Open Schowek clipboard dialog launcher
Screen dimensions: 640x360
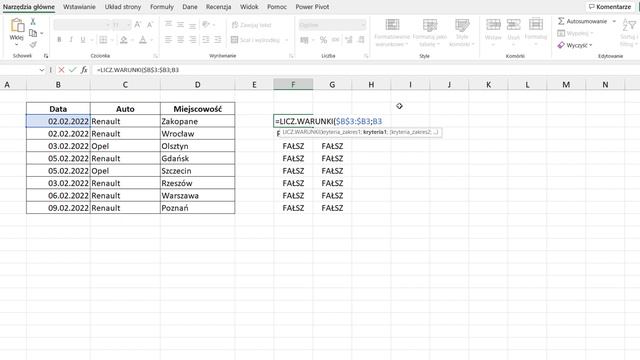[46, 56]
